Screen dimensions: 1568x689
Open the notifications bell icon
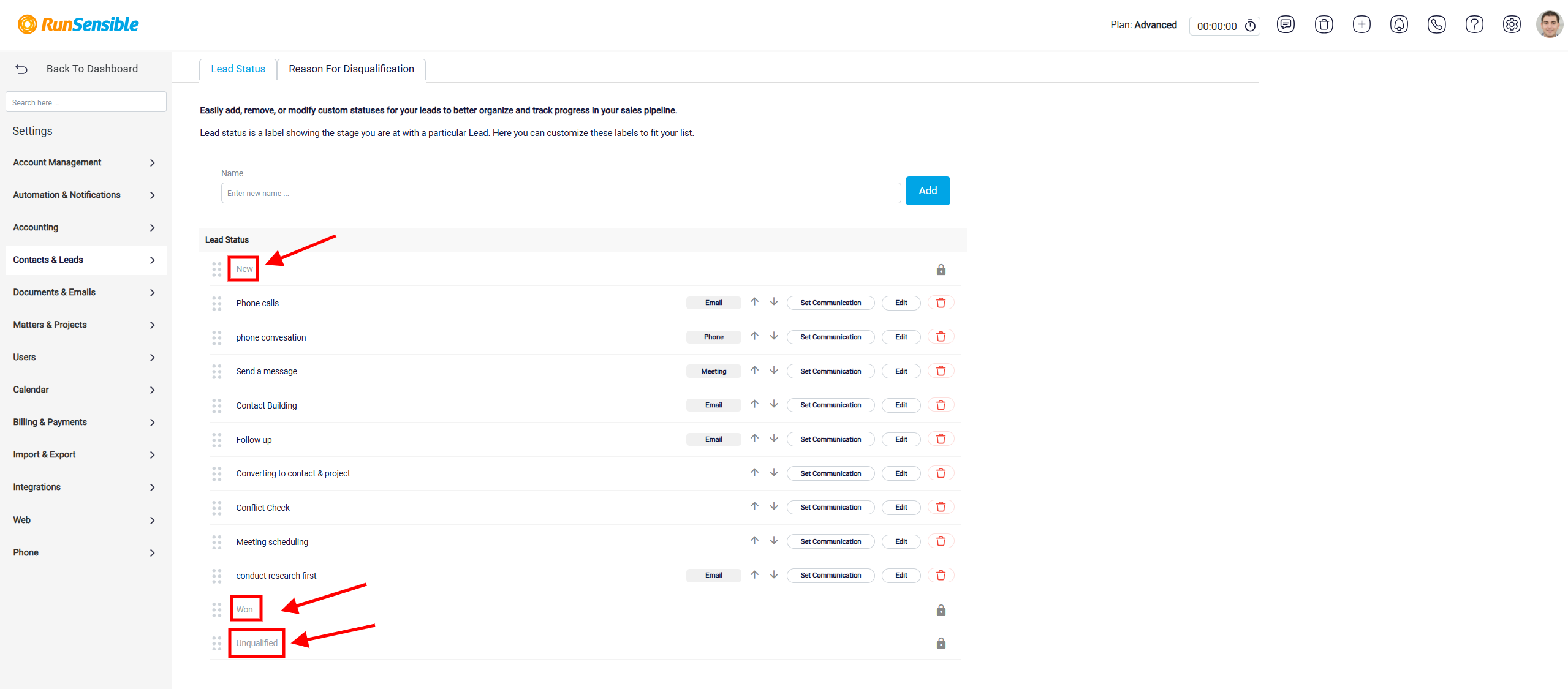[1399, 24]
